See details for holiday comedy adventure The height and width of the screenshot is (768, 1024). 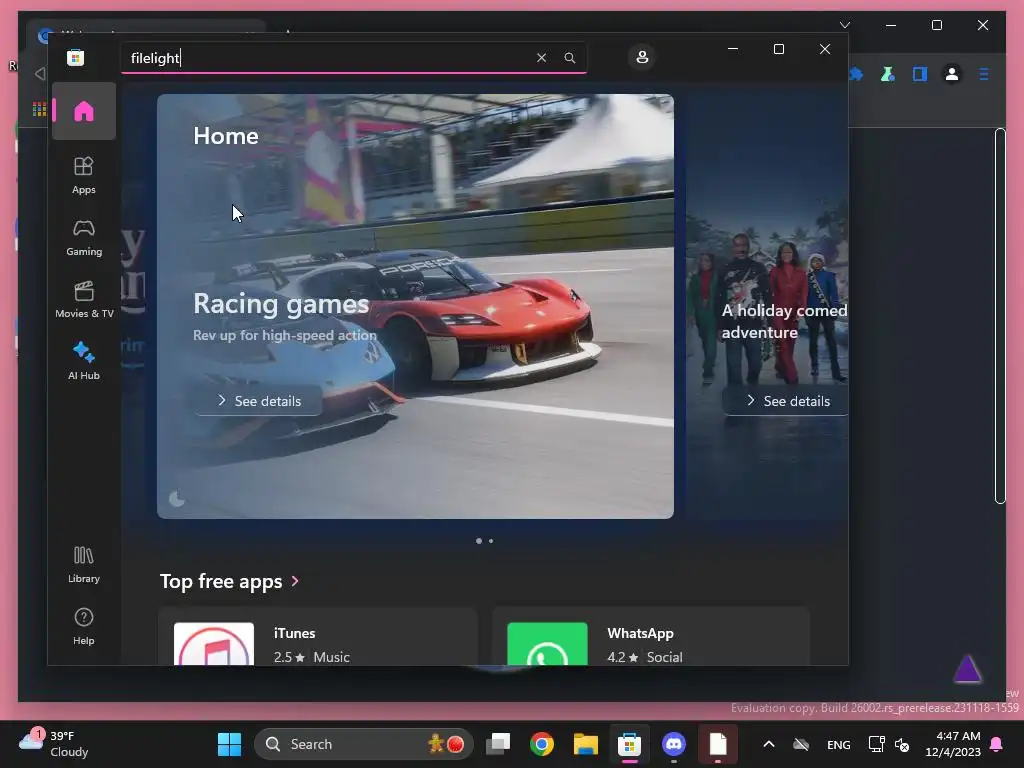coord(787,401)
